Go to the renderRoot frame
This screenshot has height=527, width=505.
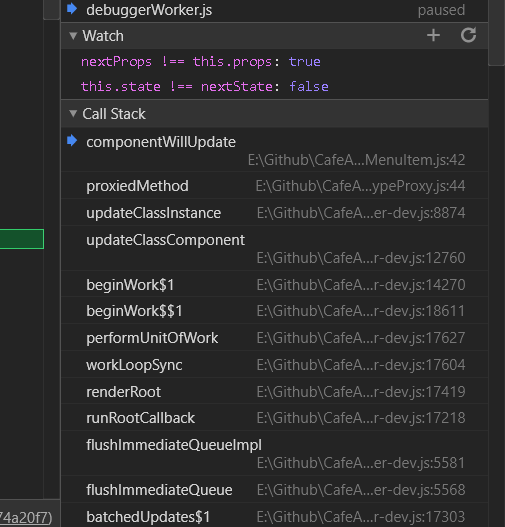click(275, 391)
